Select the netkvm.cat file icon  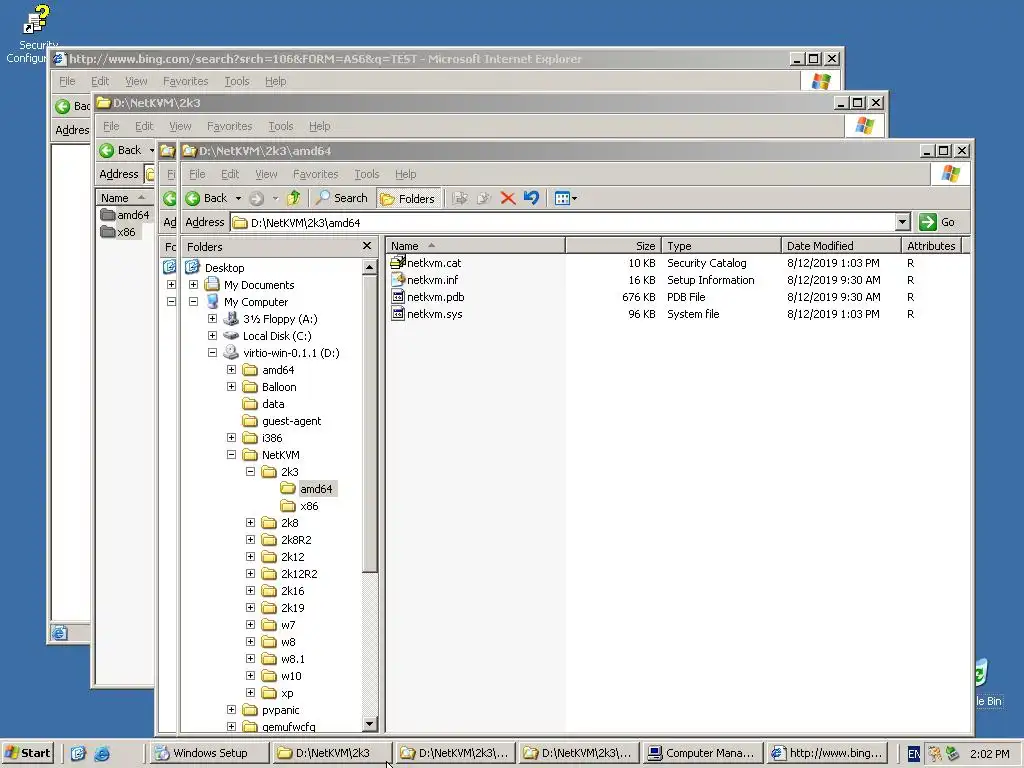pyautogui.click(x=398, y=263)
